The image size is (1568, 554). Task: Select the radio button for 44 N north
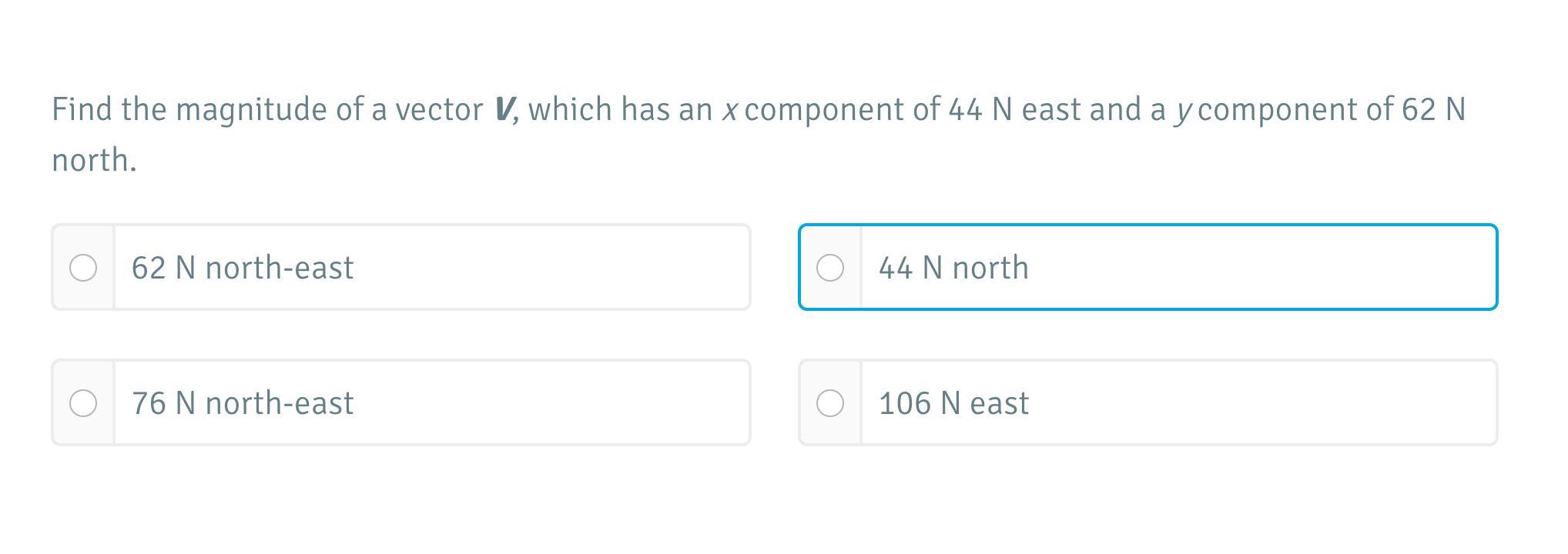(830, 268)
